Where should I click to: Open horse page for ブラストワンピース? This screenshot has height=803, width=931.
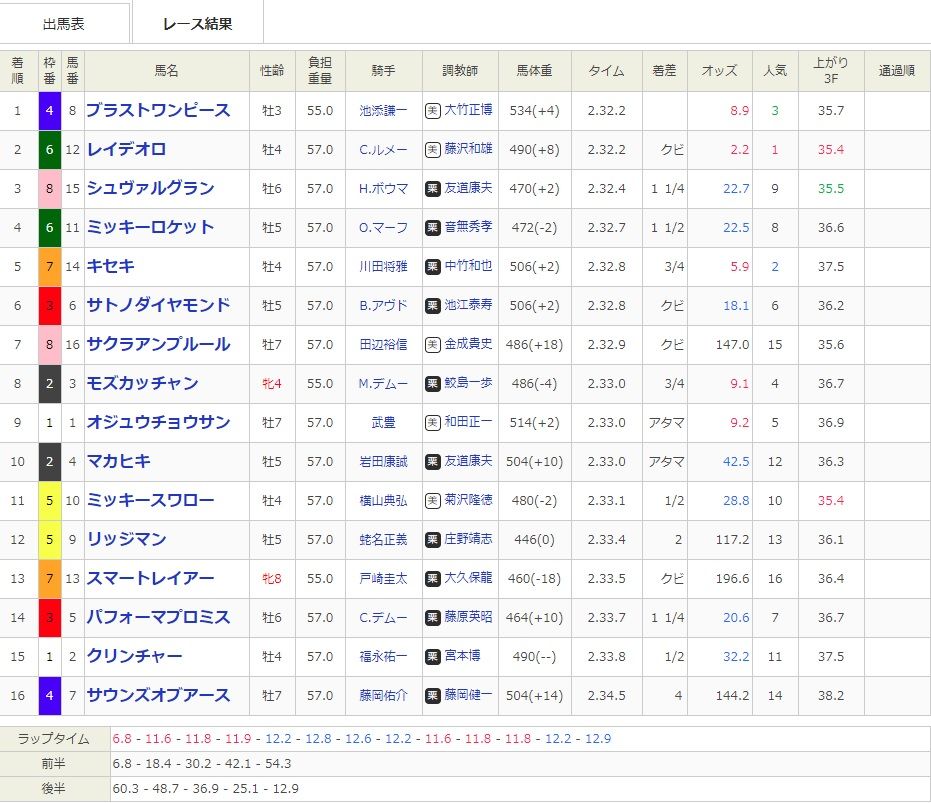point(158,111)
